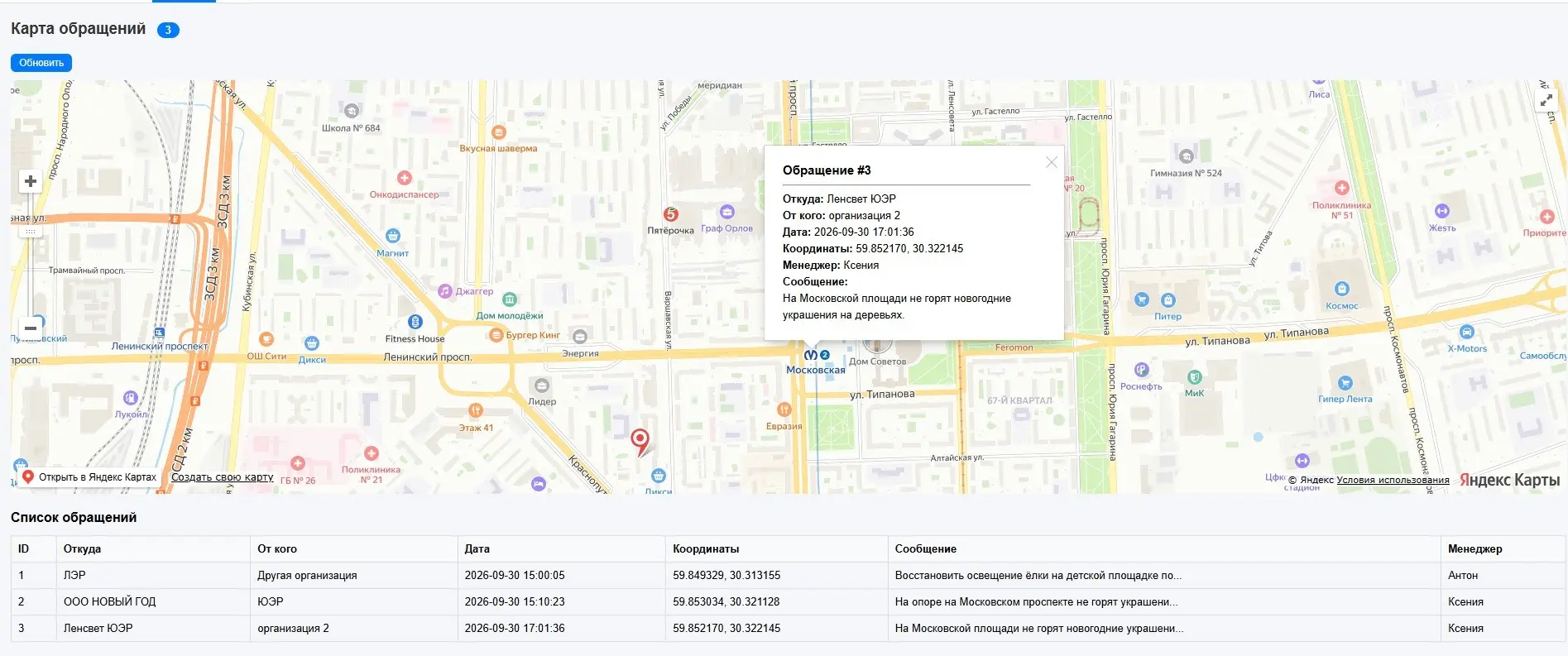Select the Школа № 684 marker
This screenshot has height=656, width=1568.
pos(352,111)
